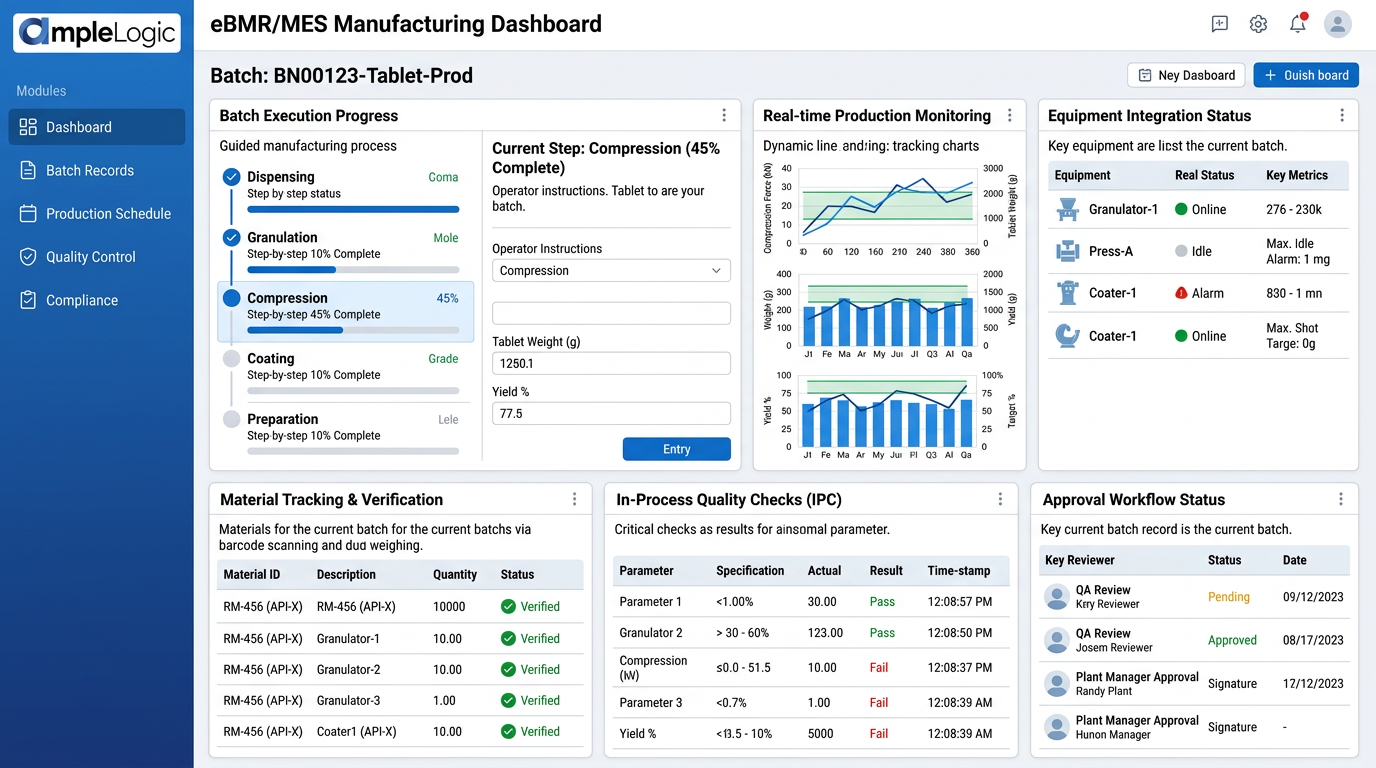Screen dimensions: 1376x768
Task: Open Batch Execution Progress options menu
Action: pyautogui.click(x=724, y=116)
